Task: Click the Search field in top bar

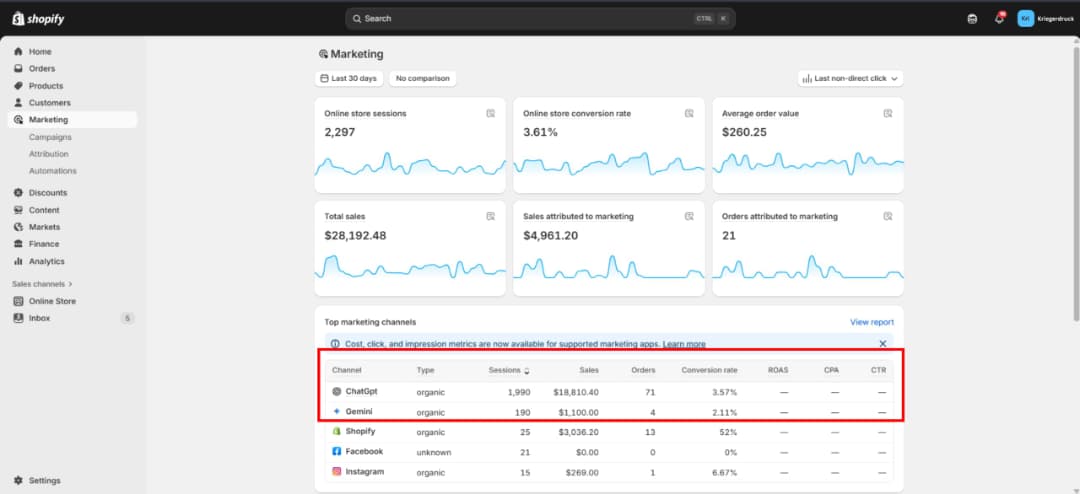Action: tap(540, 19)
